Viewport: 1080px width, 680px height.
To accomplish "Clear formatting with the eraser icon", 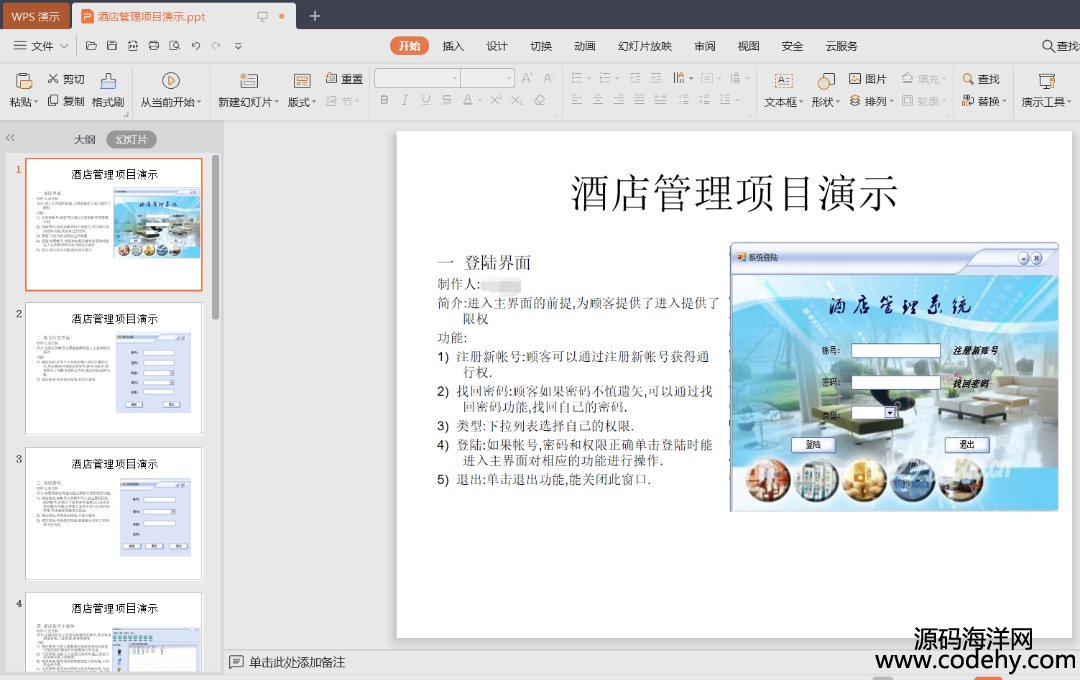I will [539, 101].
